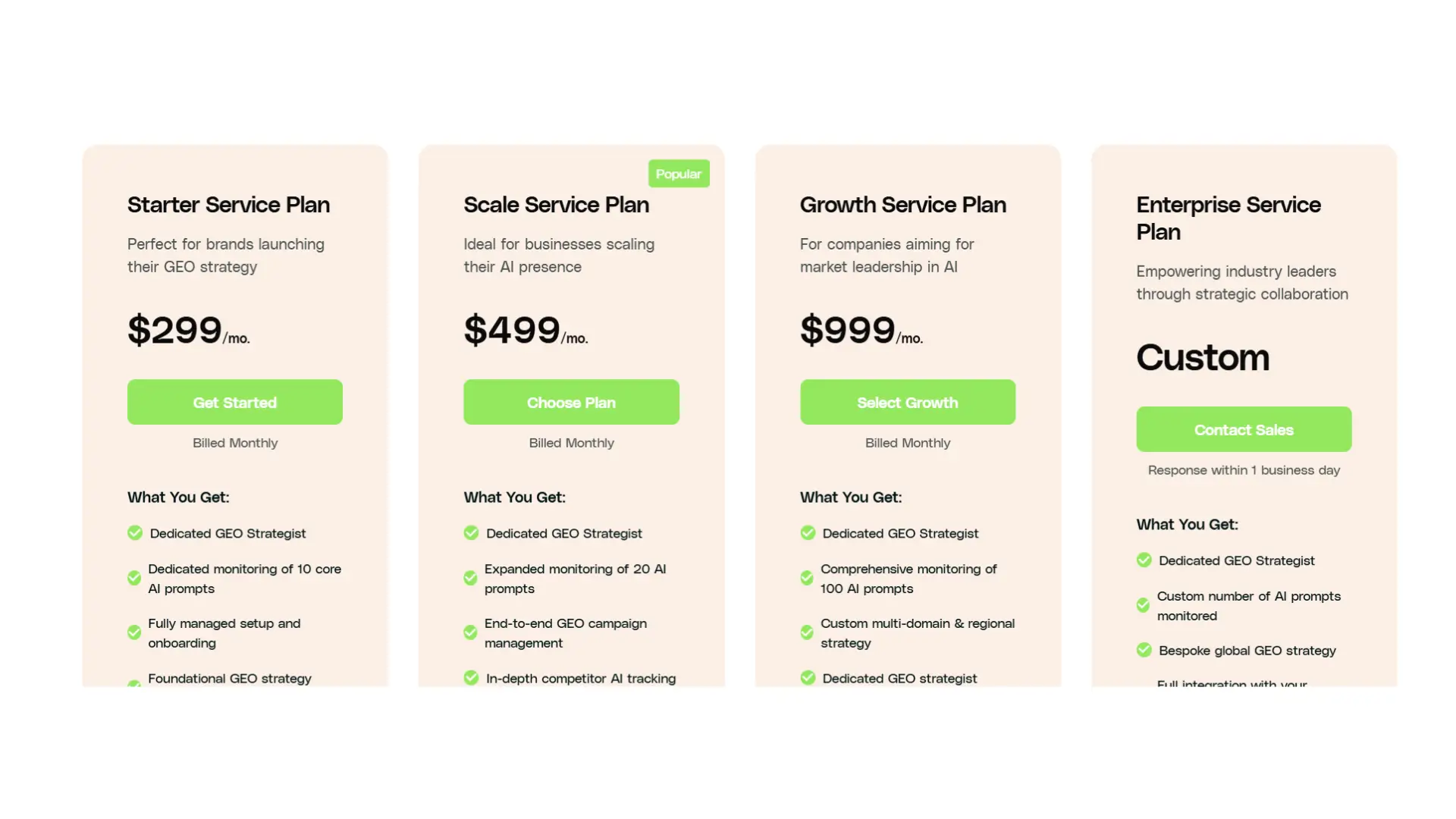Click checkmark beside Custom number of AI prompts monitored
1456x819 pixels.
click(x=1143, y=605)
